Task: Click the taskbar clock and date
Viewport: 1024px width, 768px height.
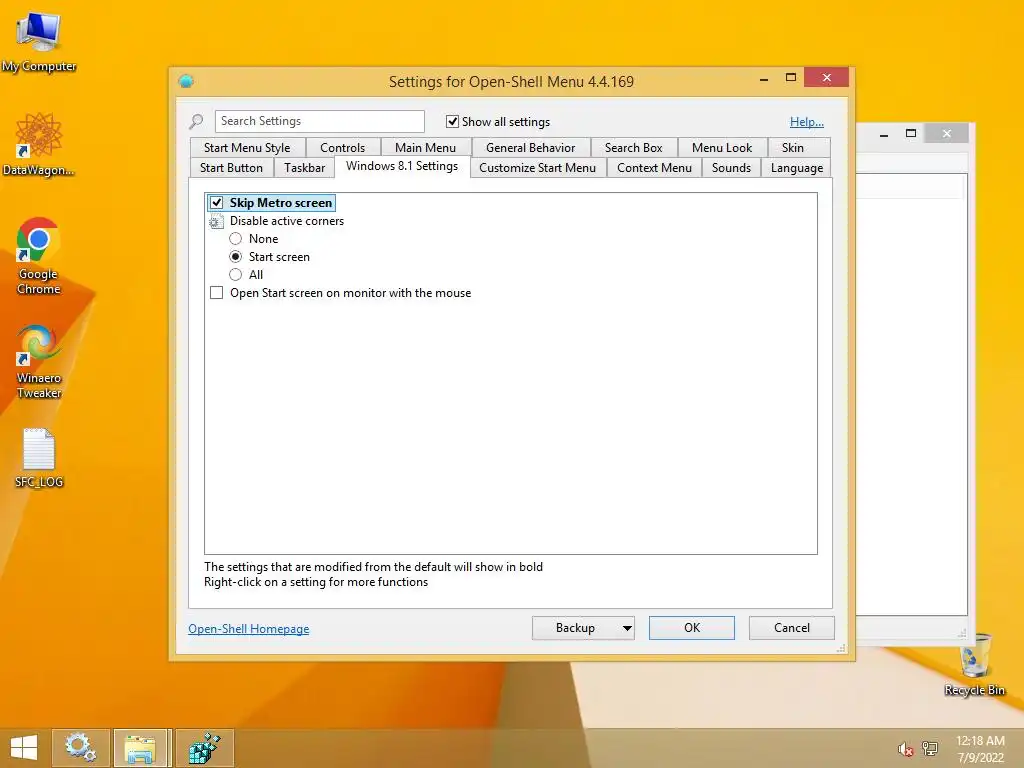Action: (x=980, y=749)
